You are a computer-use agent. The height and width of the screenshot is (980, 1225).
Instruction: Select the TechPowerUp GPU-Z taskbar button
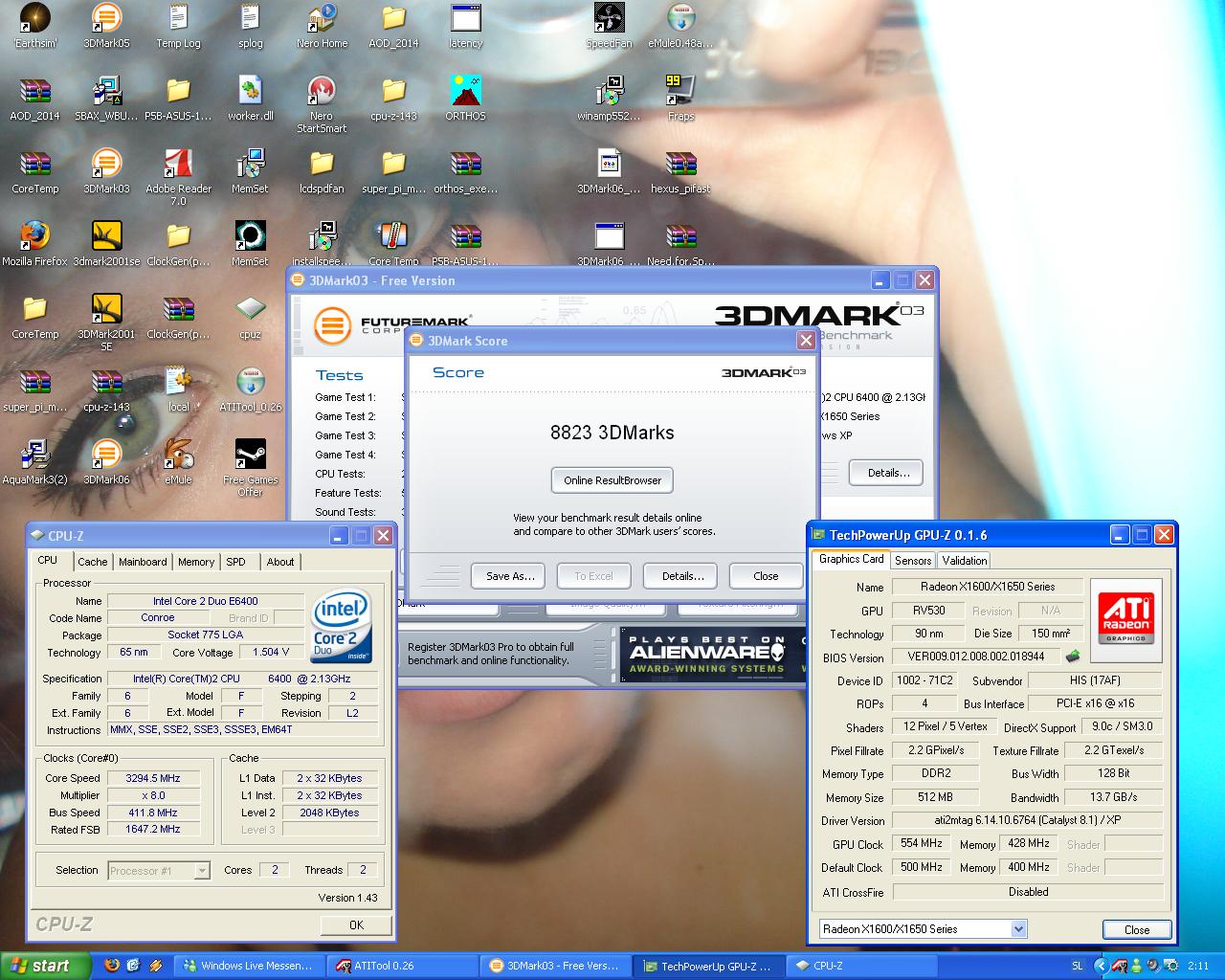[x=709, y=966]
